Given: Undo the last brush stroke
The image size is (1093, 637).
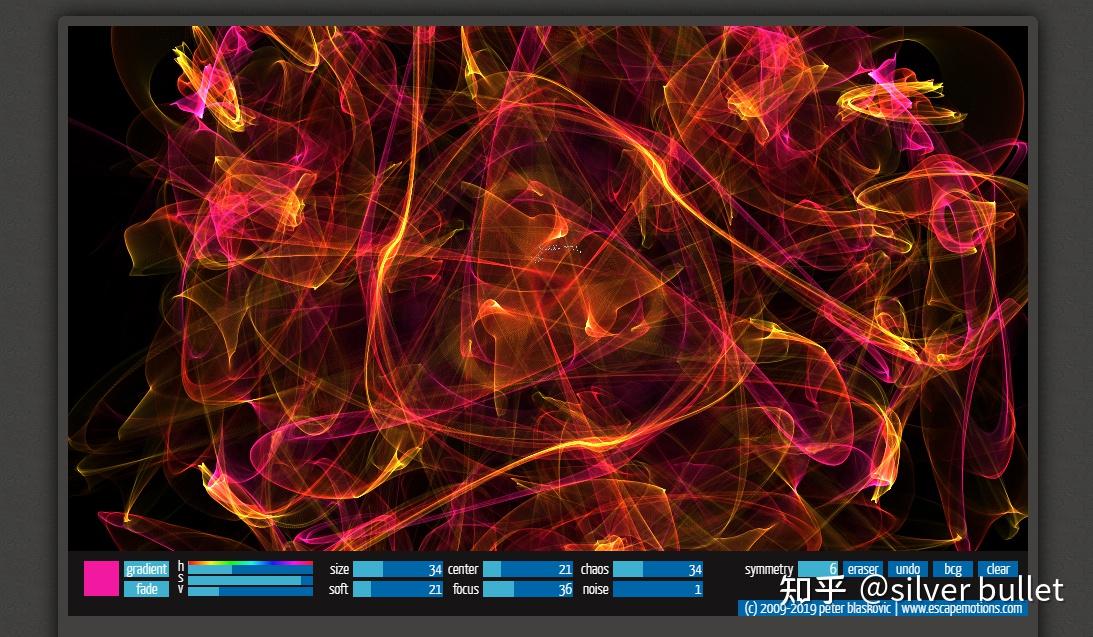Looking at the screenshot, I should point(907,569).
